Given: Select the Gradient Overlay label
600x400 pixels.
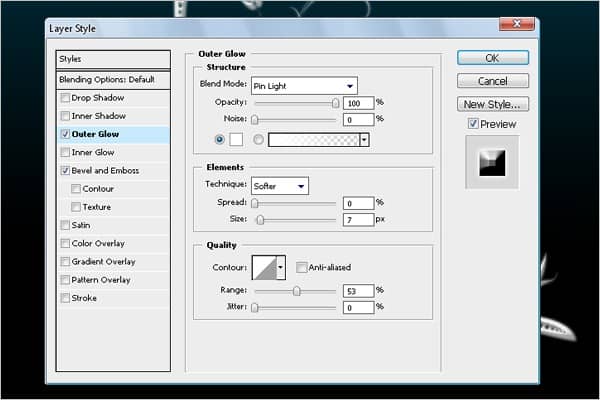Looking at the screenshot, I should tap(103, 262).
